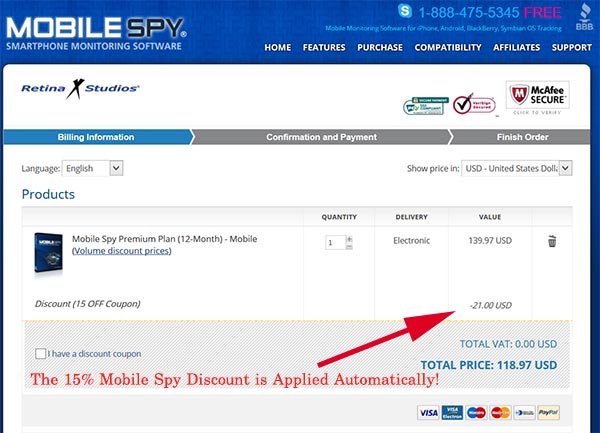Click the Skype phone icon in header
Image resolution: width=600 pixels, height=433 pixels.
point(404,11)
